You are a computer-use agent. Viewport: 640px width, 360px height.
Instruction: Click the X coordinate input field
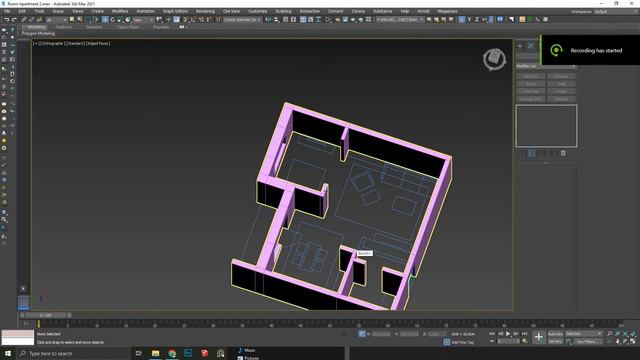382,333
